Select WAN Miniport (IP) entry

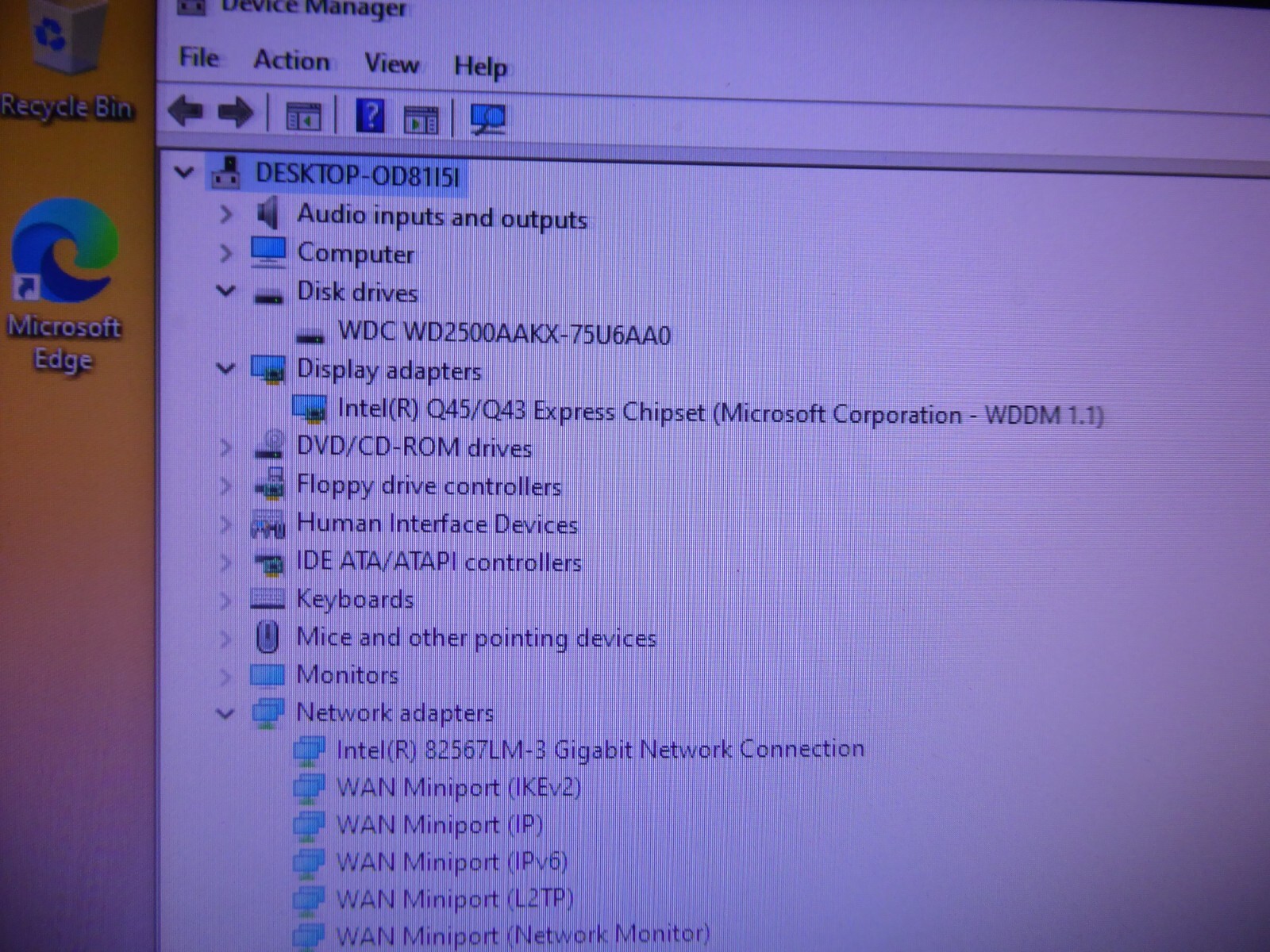(440, 824)
